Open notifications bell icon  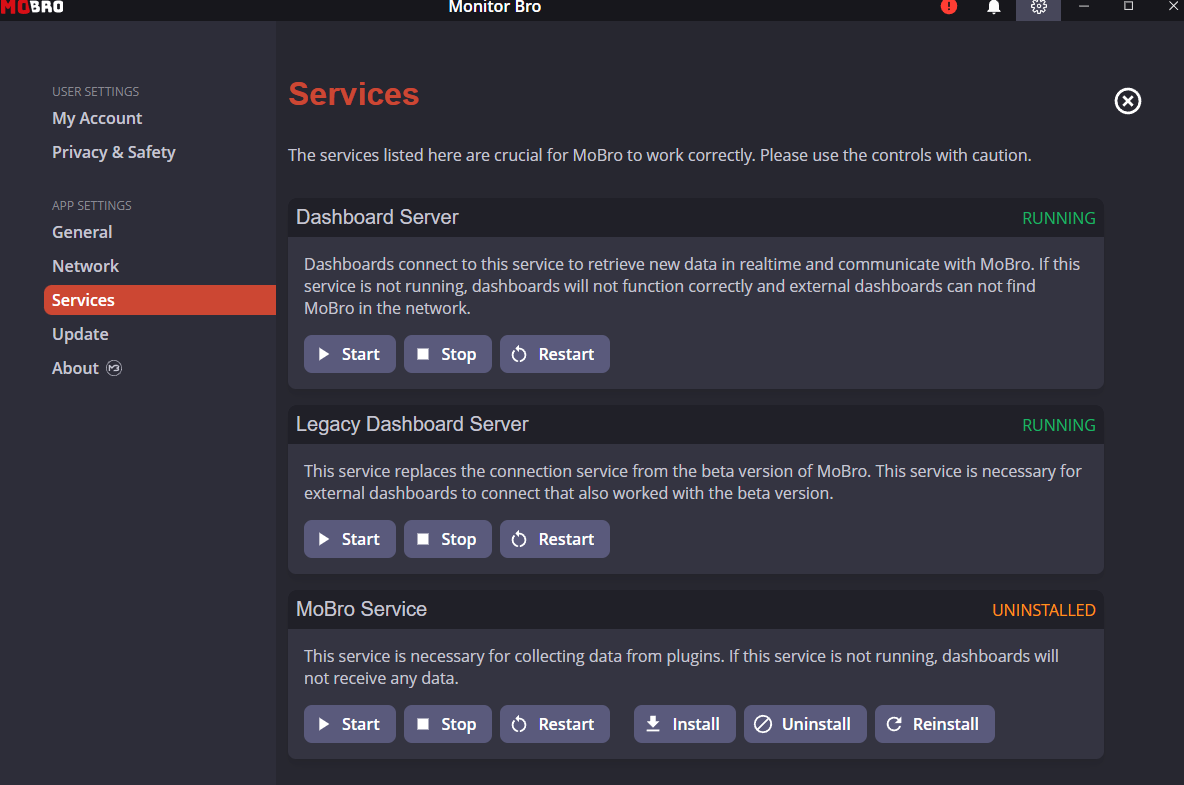coord(994,7)
